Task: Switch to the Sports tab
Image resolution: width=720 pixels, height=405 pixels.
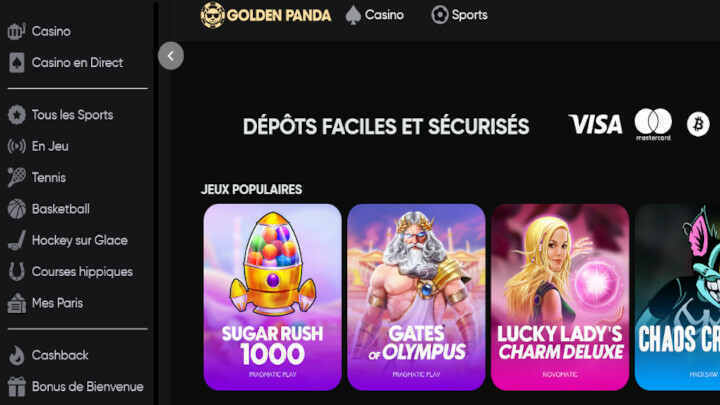Action: (459, 15)
